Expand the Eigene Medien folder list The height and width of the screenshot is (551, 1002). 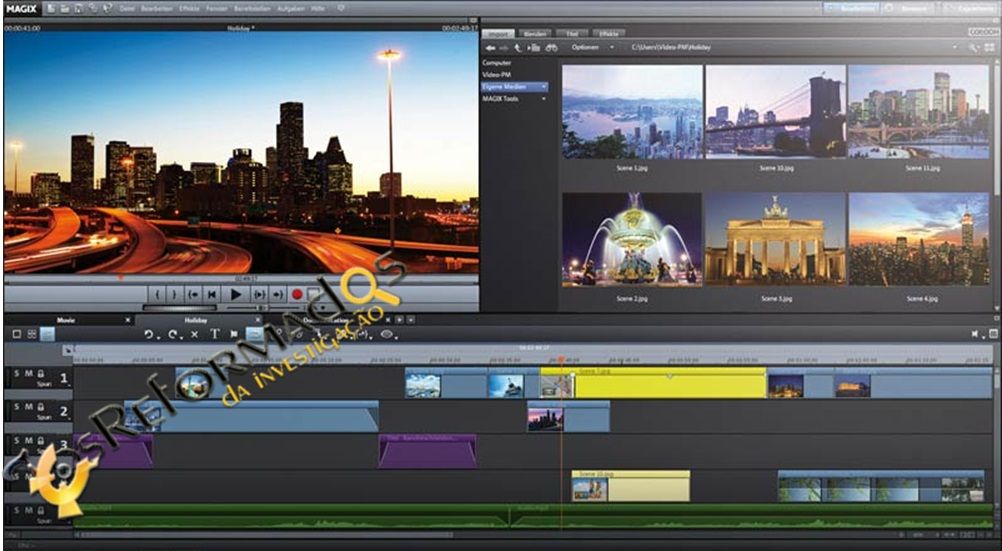click(x=544, y=87)
